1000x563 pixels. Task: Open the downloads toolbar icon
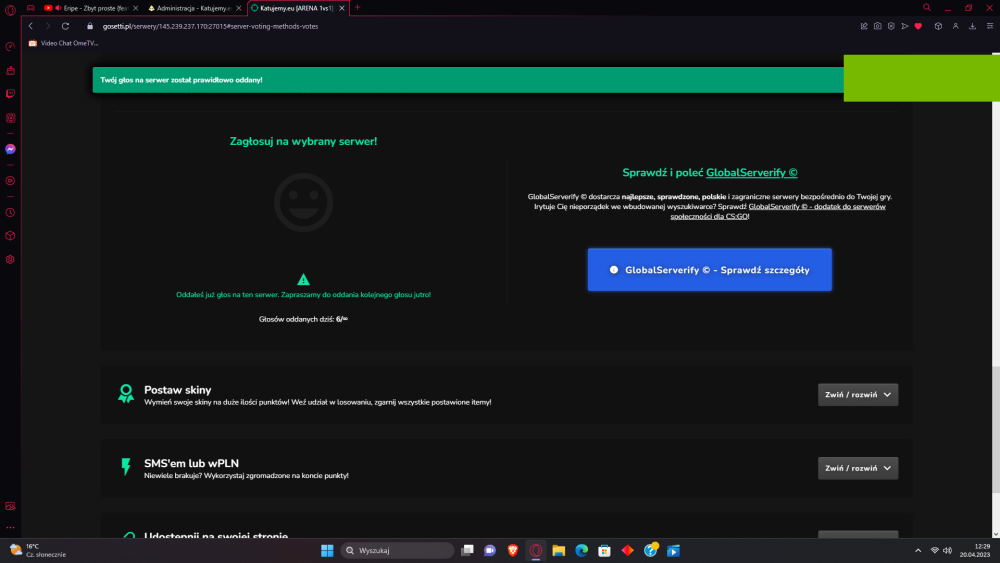pos(973,26)
